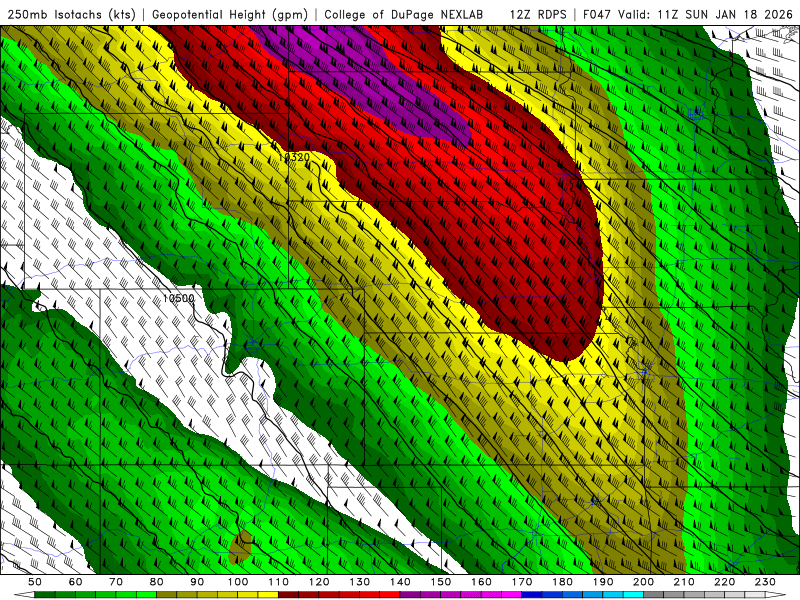Select the first blue swatch below the 170 label
The image size is (800, 600).
coord(532,595)
